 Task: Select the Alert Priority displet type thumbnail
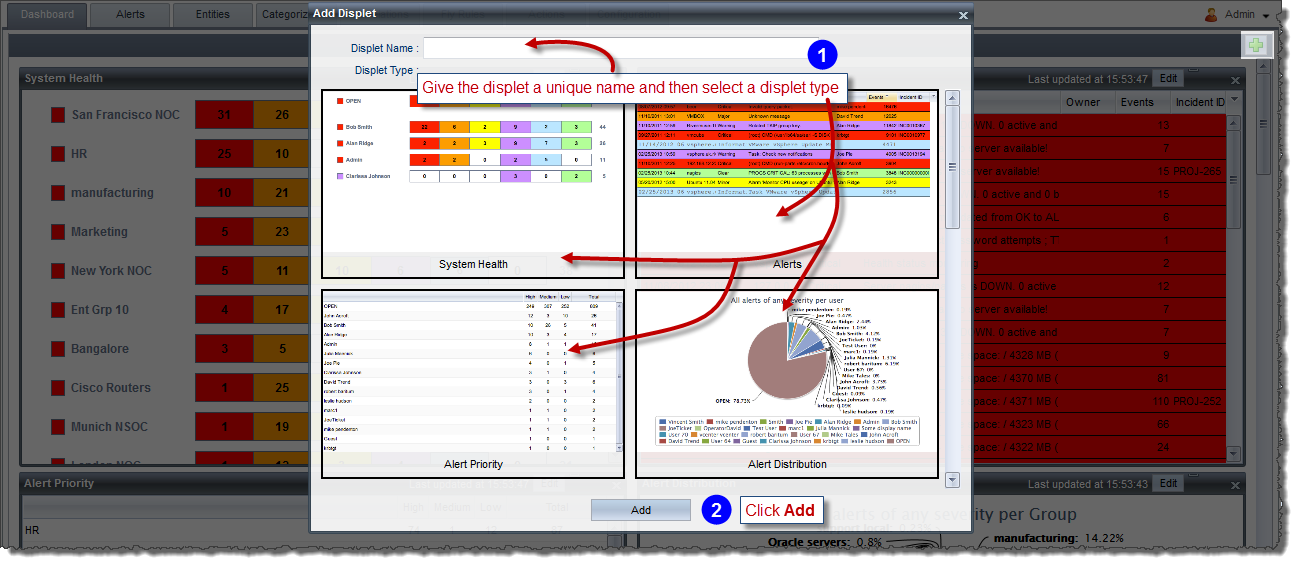473,384
